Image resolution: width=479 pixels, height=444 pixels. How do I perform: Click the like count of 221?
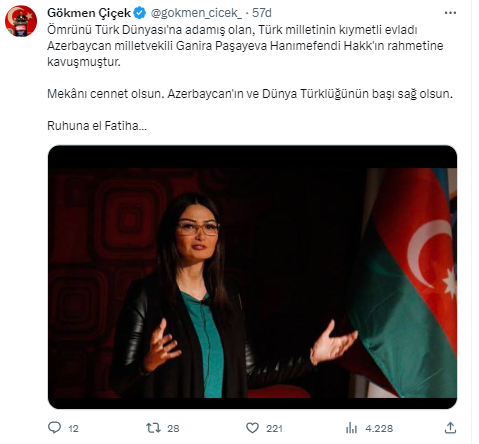pos(274,428)
